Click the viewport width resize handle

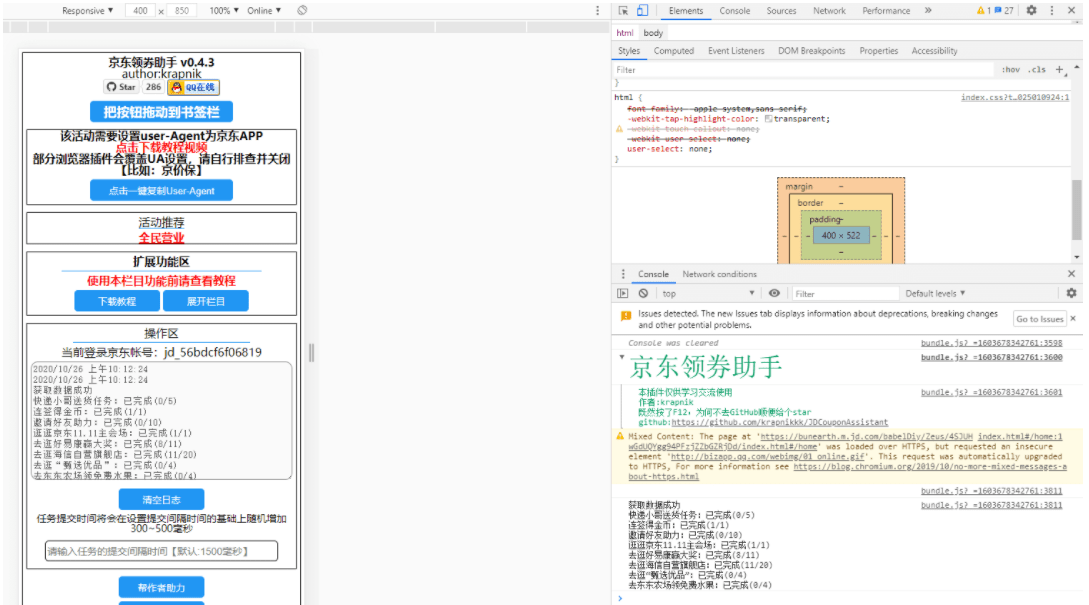[x=311, y=353]
